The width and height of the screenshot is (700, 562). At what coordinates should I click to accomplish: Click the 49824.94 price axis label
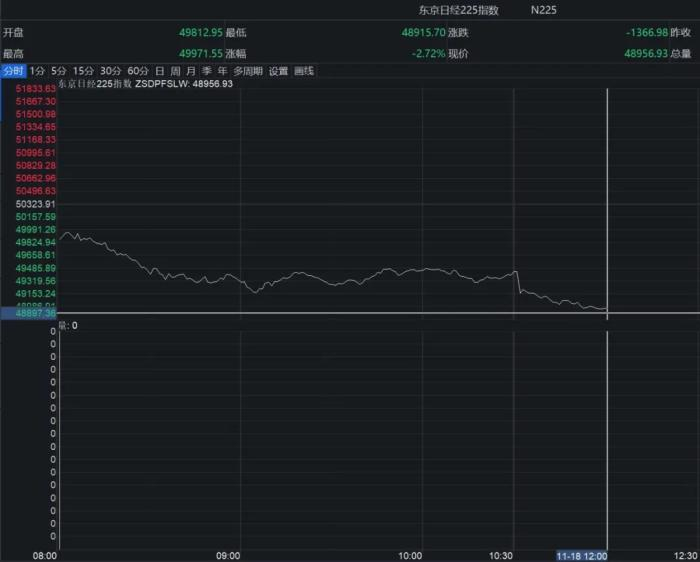click(x=36, y=242)
